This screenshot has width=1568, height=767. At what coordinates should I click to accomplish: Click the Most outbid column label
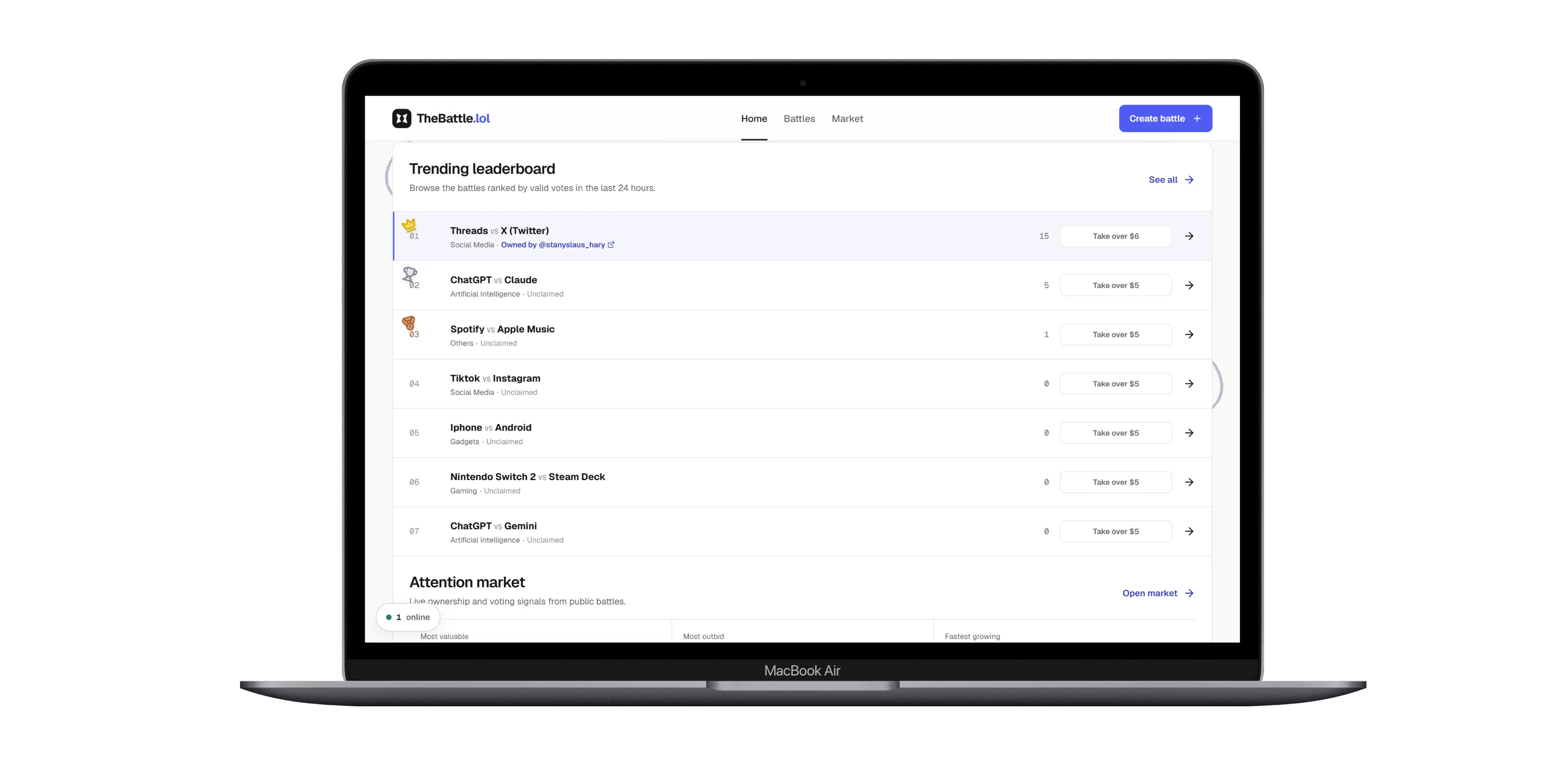(x=703, y=637)
